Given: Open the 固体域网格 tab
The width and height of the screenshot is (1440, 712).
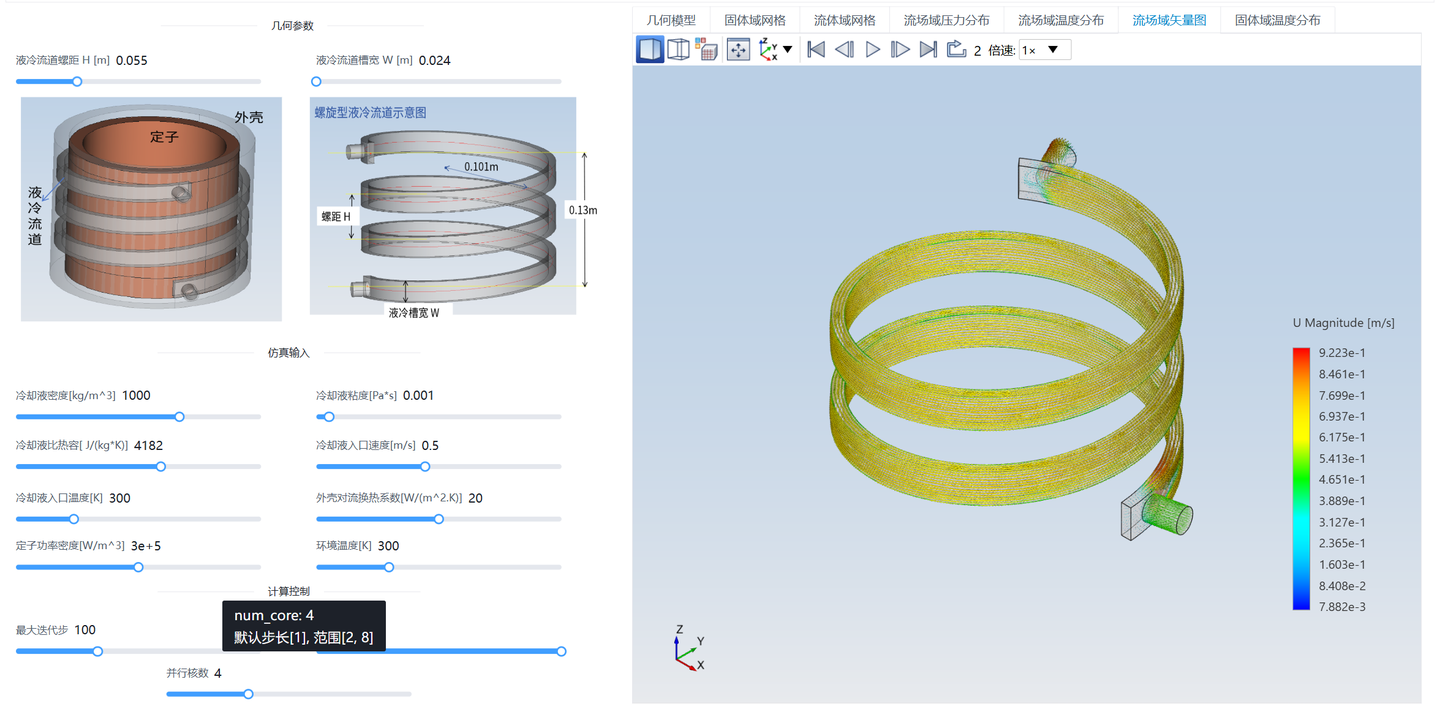Looking at the screenshot, I should point(755,20).
